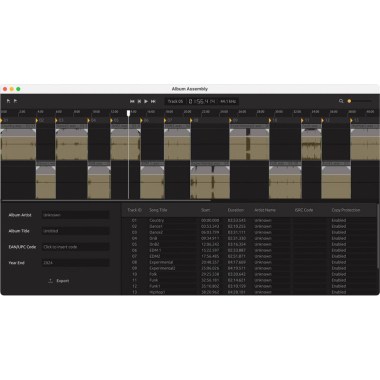Export the album
The height and width of the screenshot is (380, 380).
59,281
